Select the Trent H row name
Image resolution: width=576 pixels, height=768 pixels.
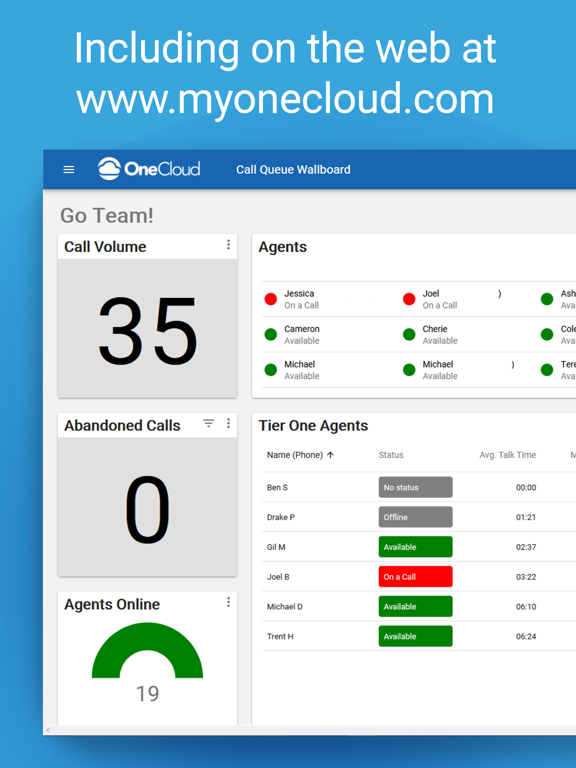pos(280,636)
